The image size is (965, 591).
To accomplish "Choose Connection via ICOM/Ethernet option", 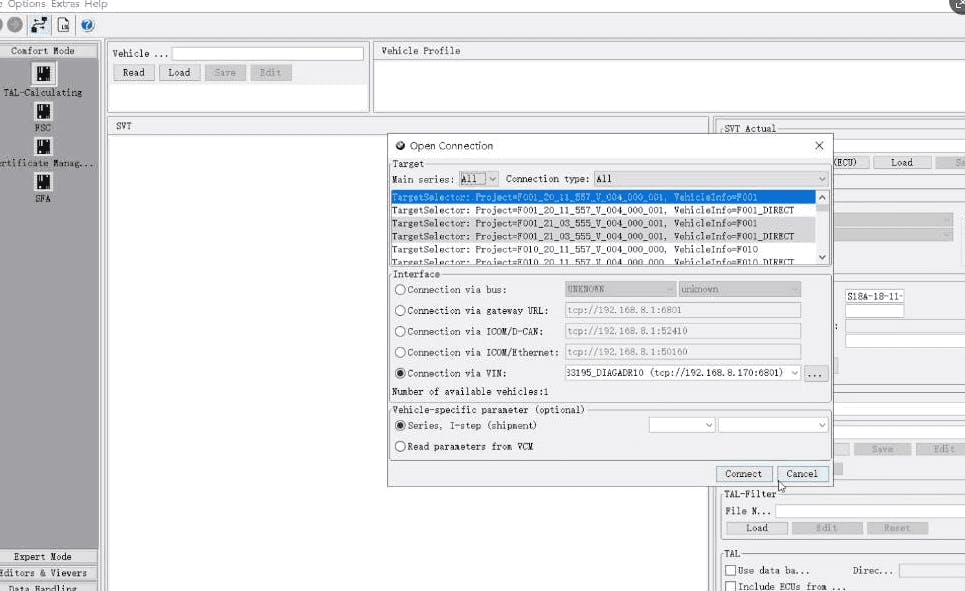I will [400, 353].
